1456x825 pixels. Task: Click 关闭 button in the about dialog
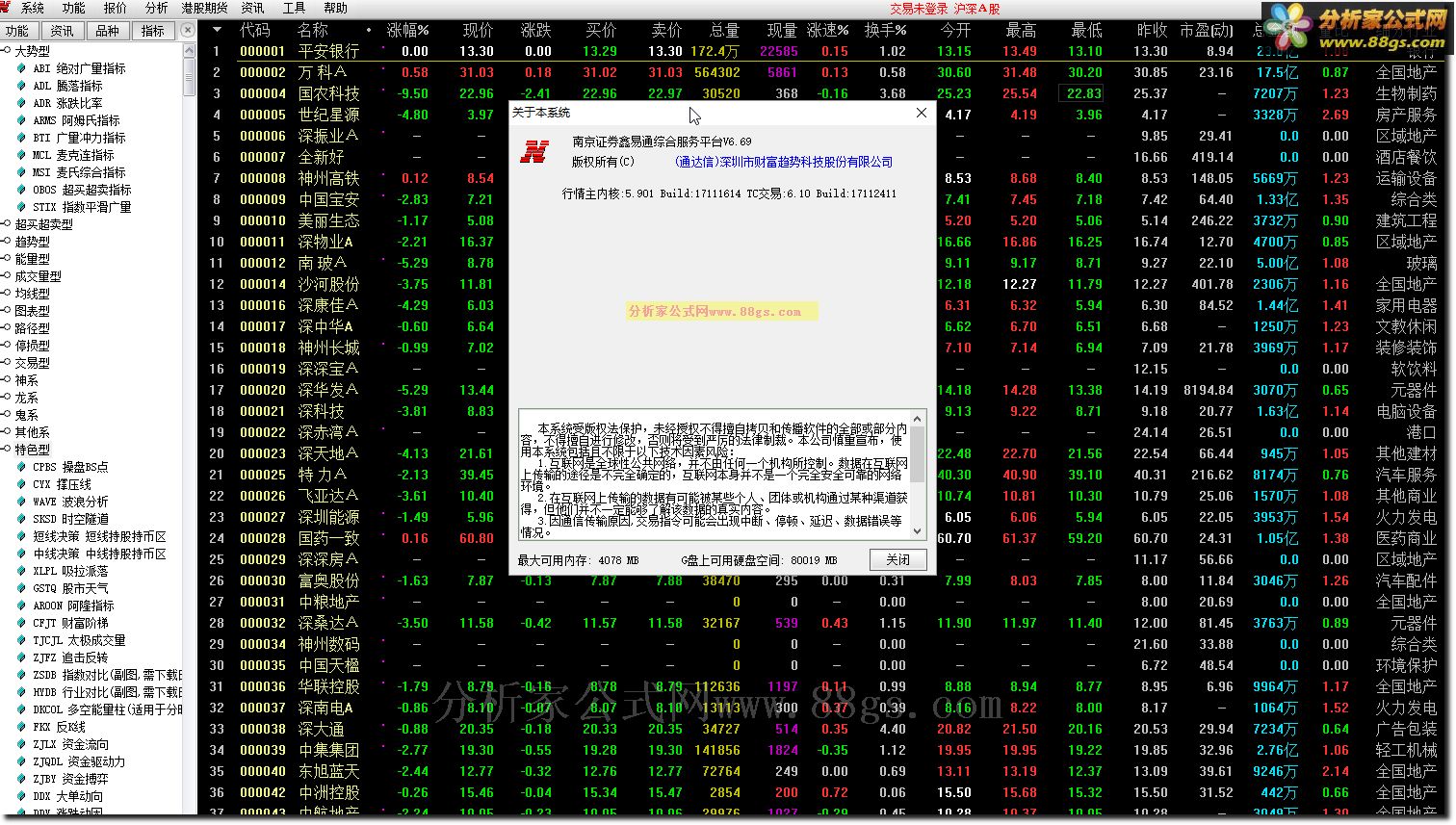tap(898, 560)
